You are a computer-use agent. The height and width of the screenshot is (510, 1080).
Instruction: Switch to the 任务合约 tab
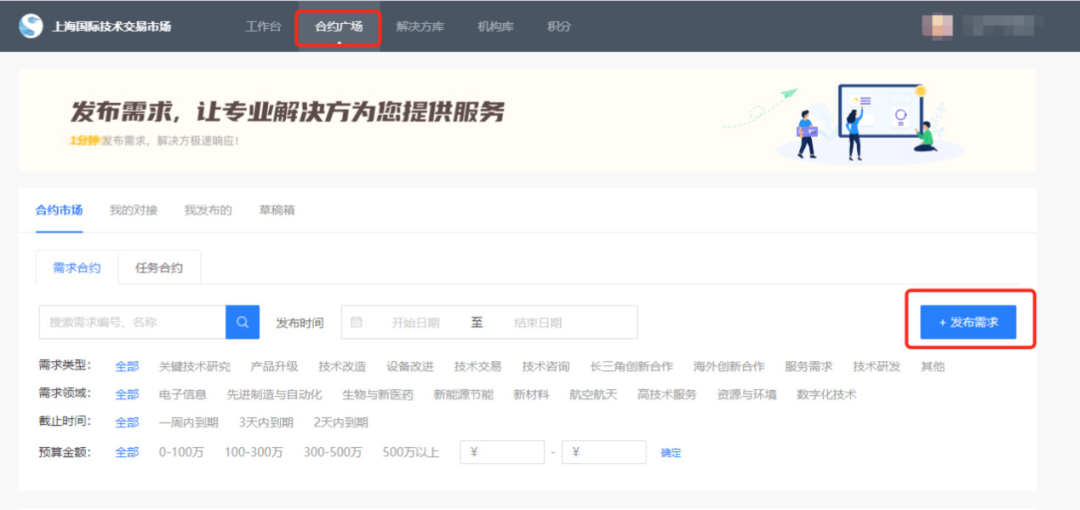[x=159, y=268]
